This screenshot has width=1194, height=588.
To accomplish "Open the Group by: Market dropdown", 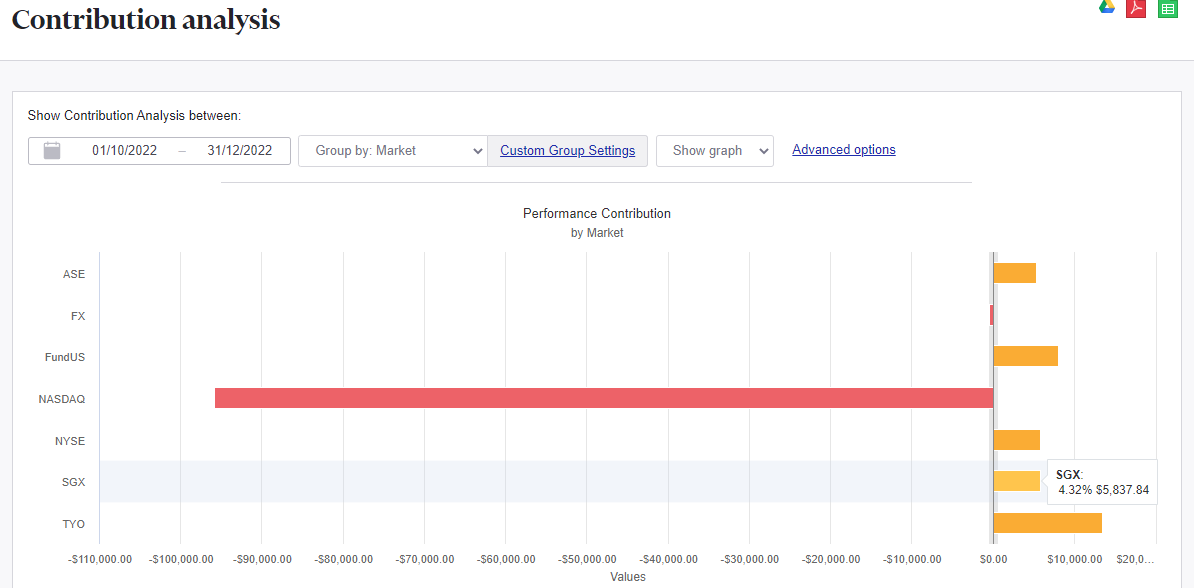I will click(x=392, y=150).
